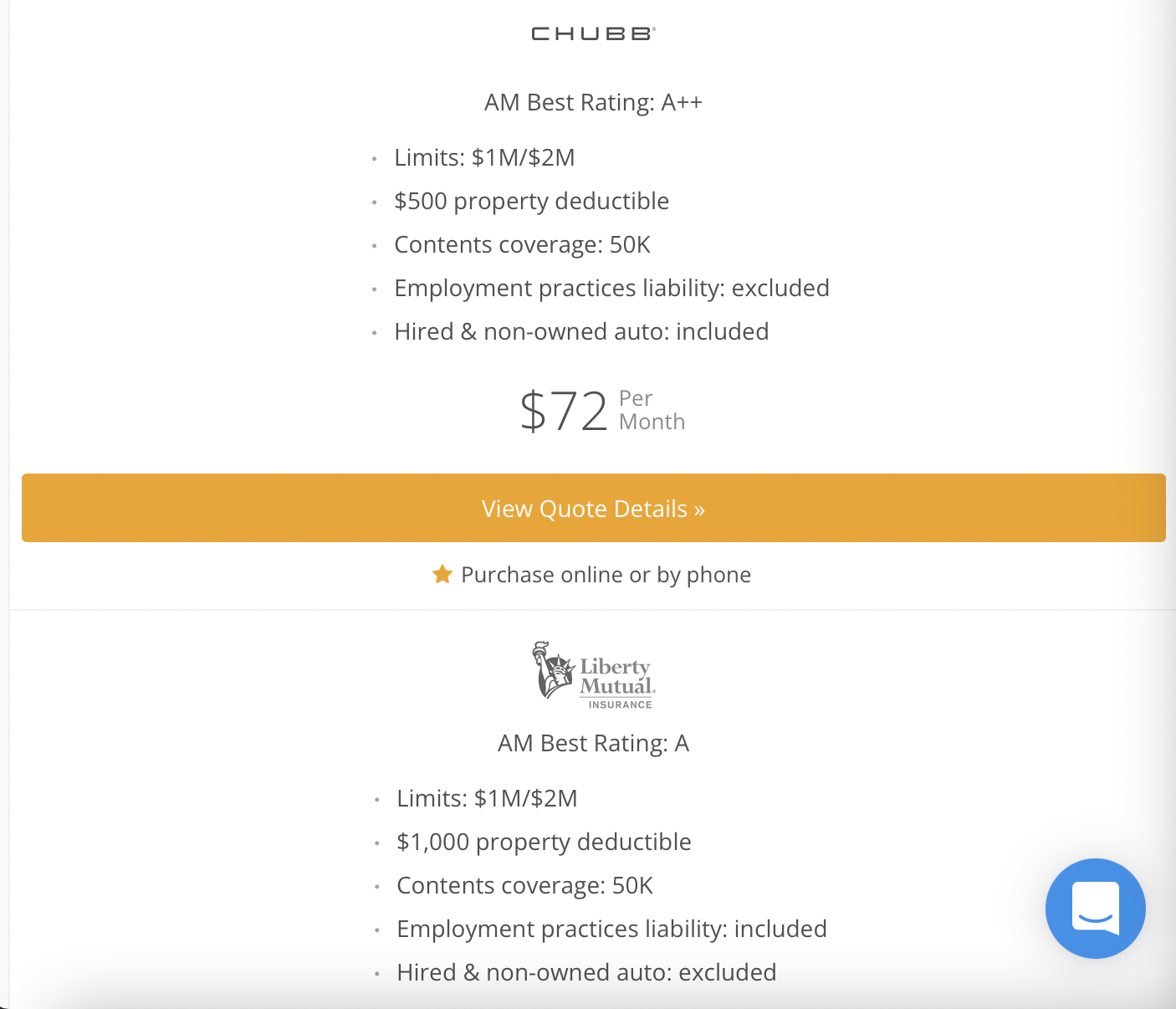Click the Chubb logo
This screenshot has width=1176, height=1009.
pos(593,33)
